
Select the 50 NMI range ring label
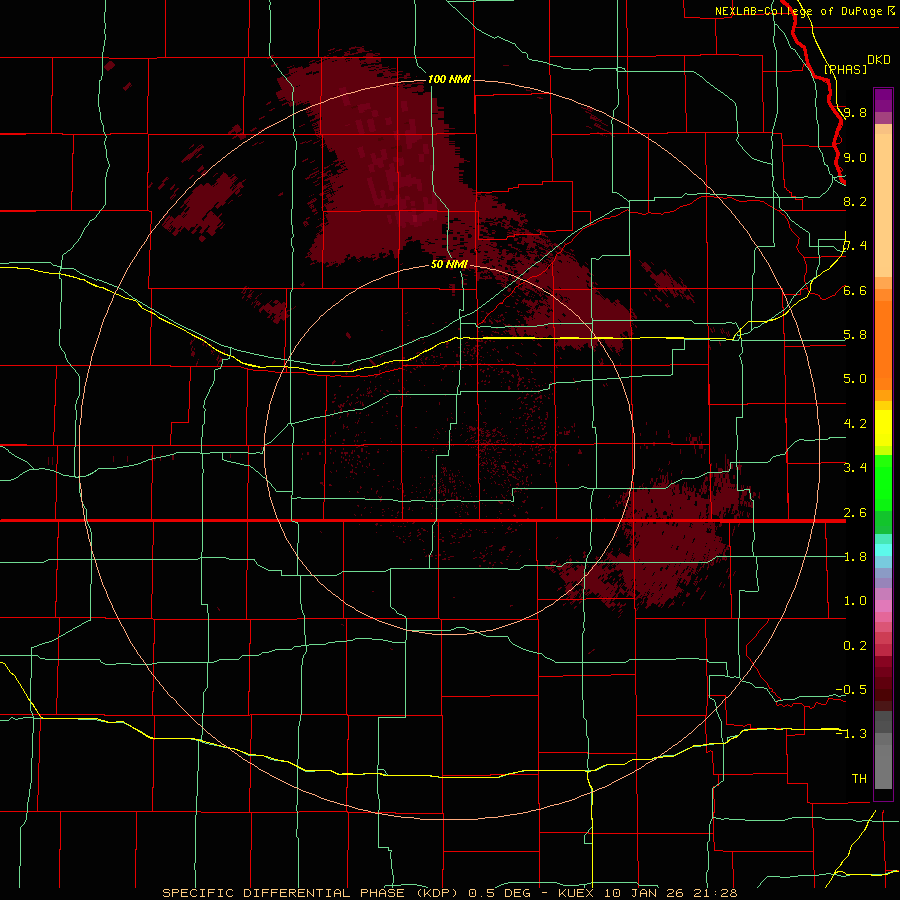tap(449, 264)
